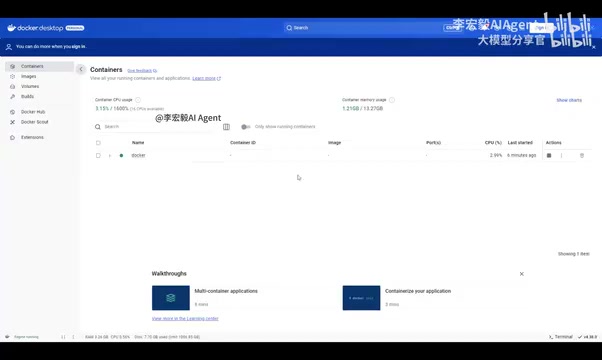
Task: Click the Engine running status indicator
Action: [x=22, y=337]
